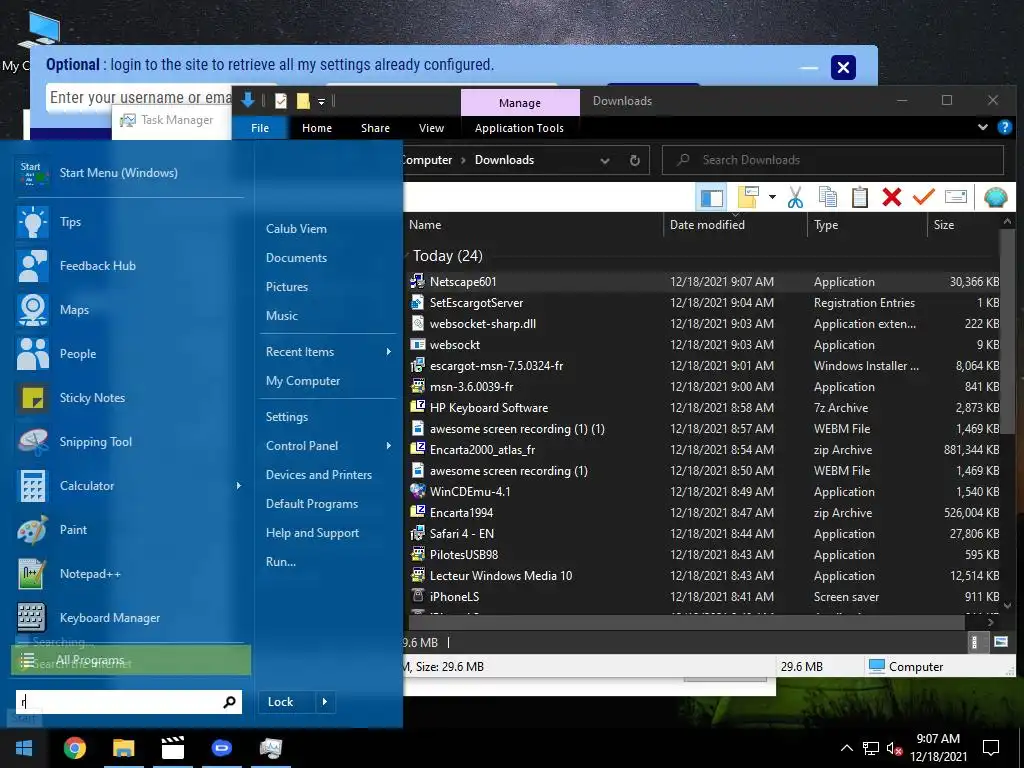1024x768 pixels.
Task: Click the Manage contextual tab
Action: point(520,103)
